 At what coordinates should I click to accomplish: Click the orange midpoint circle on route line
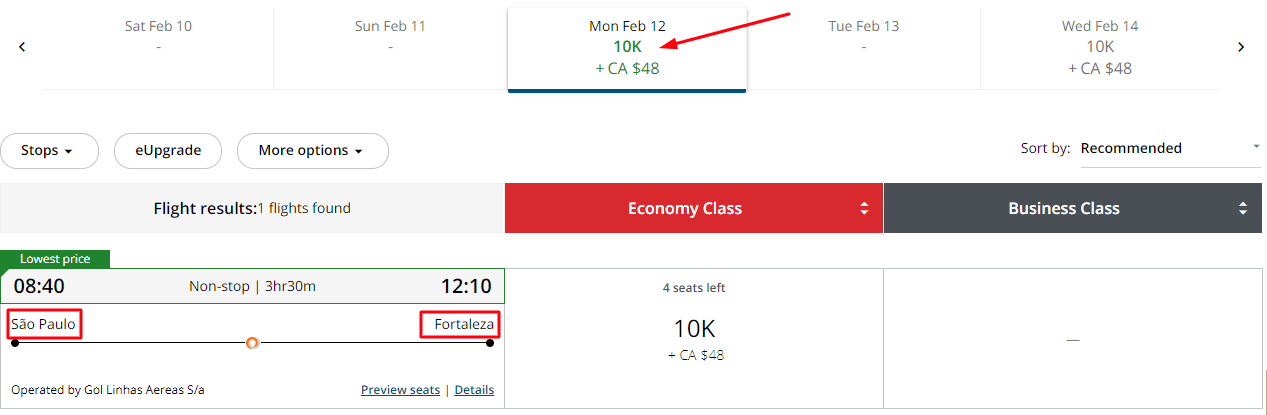click(x=252, y=343)
